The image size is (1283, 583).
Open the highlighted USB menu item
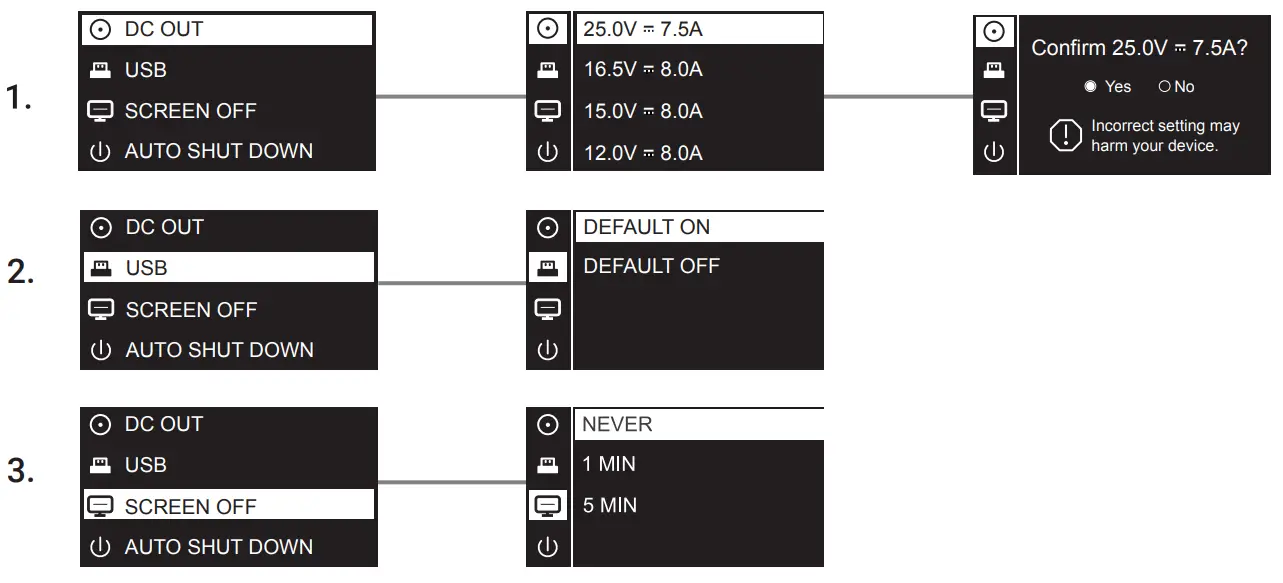pyautogui.click(x=228, y=268)
